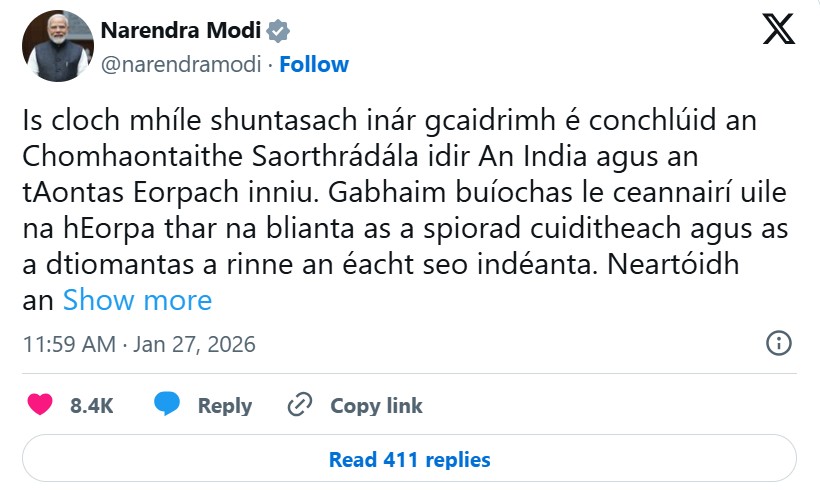This screenshot has width=820, height=492.
Task: Follow the @narendramodi account
Action: pos(314,64)
